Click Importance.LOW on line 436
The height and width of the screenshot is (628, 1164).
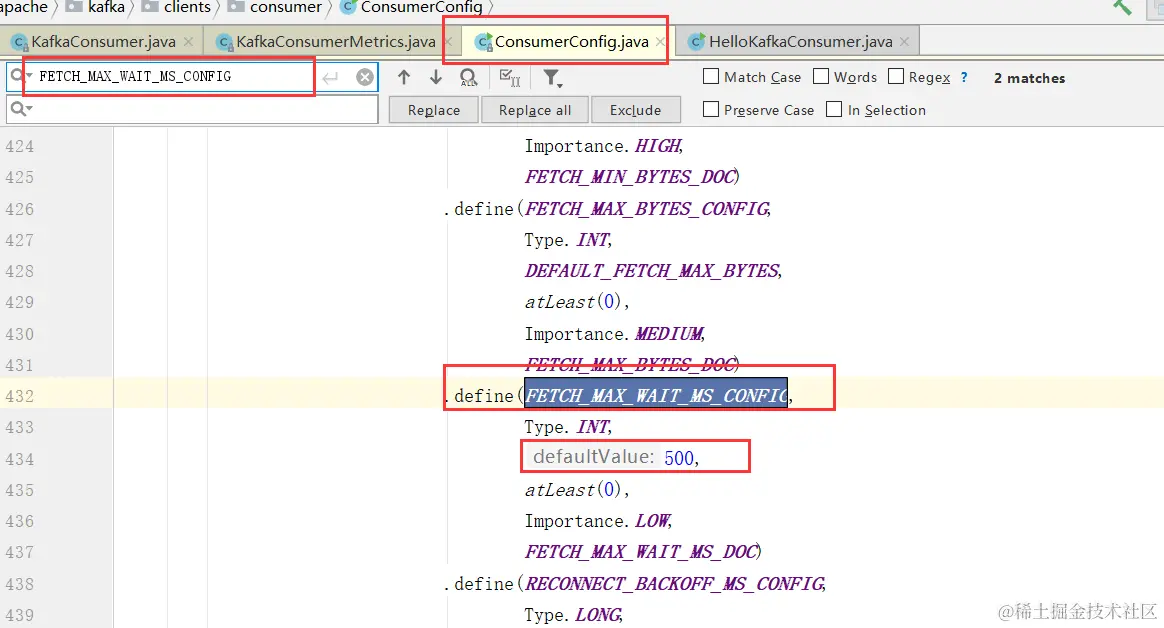coord(598,520)
